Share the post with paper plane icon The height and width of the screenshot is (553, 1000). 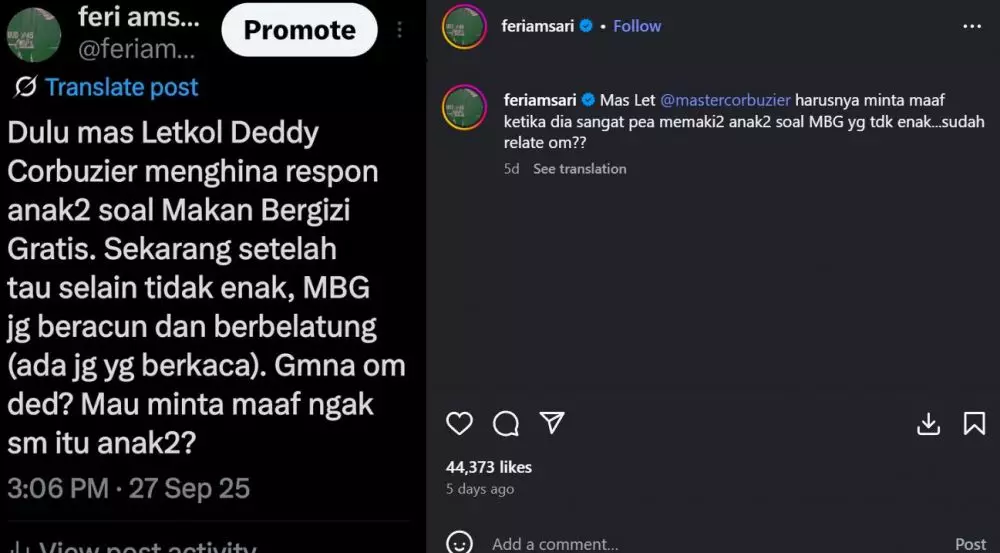[552, 422]
